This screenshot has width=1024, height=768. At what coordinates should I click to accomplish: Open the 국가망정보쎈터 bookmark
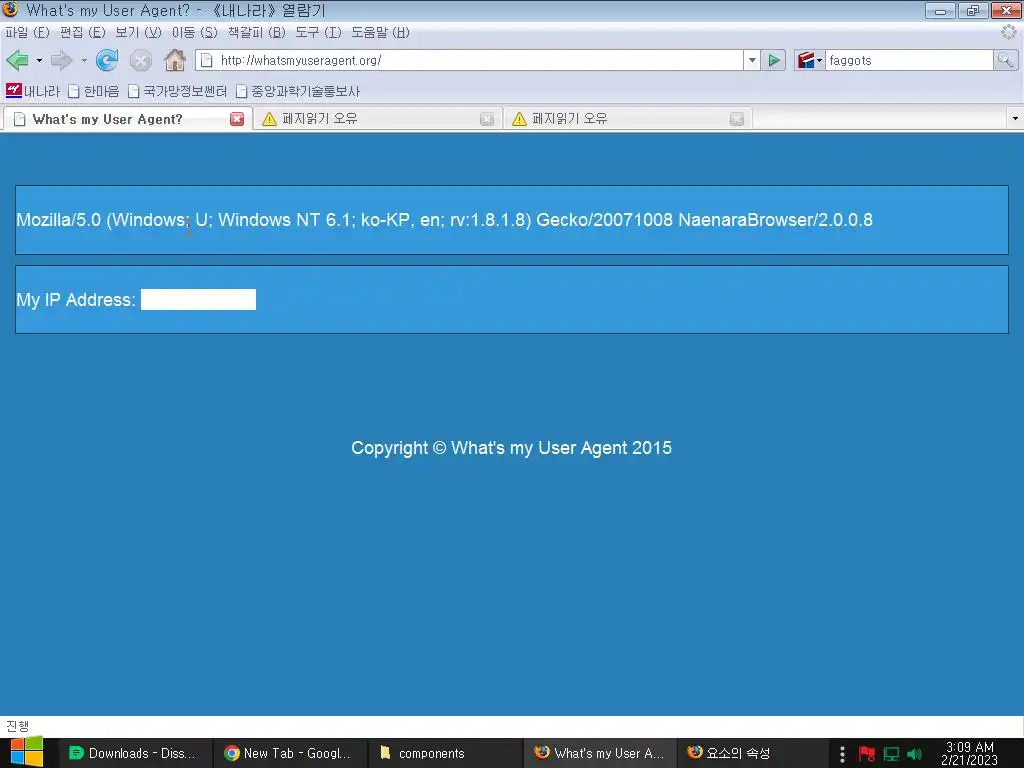pyautogui.click(x=178, y=91)
